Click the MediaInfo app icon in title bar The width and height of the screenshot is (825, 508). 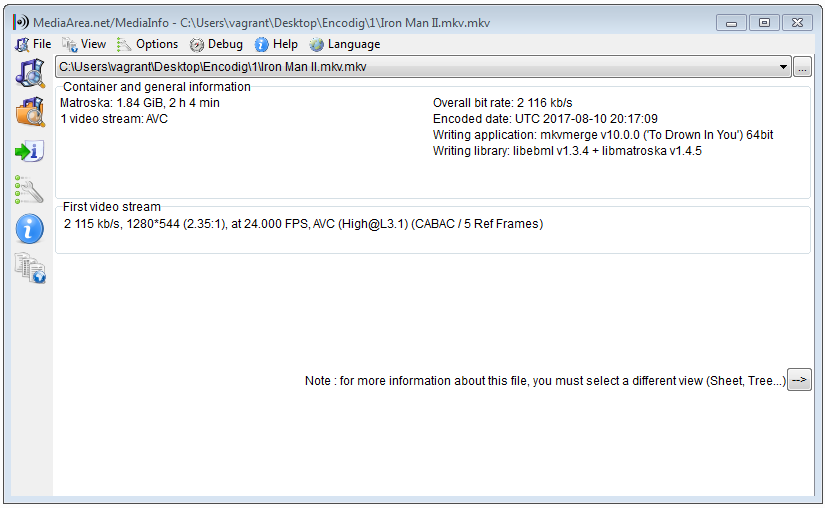point(21,23)
